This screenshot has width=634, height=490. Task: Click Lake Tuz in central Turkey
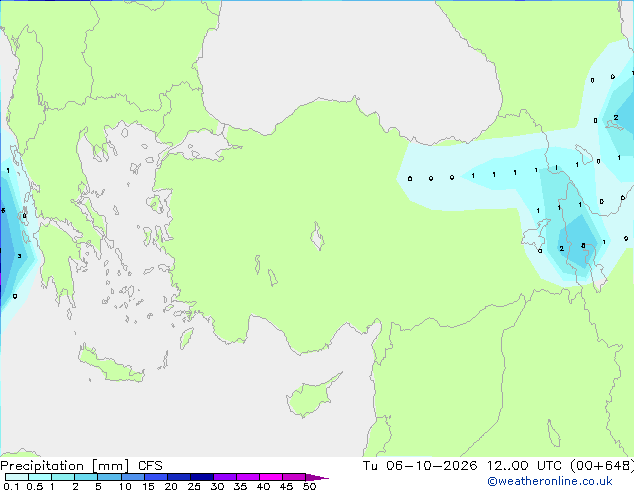(x=317, y=236)
